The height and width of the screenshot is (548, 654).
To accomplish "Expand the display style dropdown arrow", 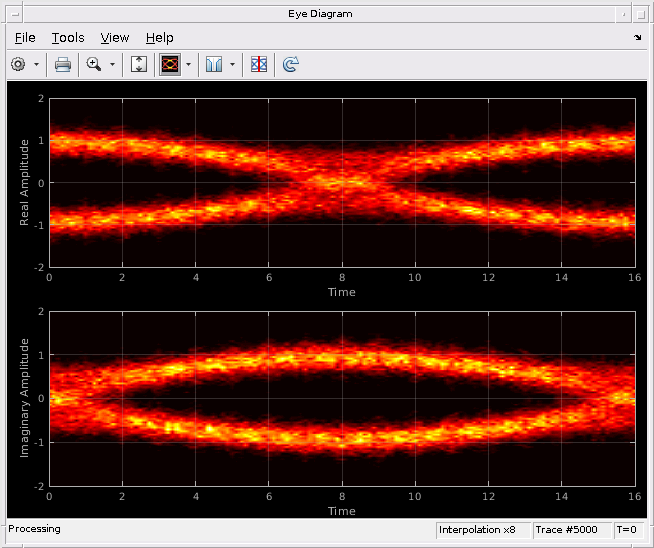I will (x=189, y=64).
